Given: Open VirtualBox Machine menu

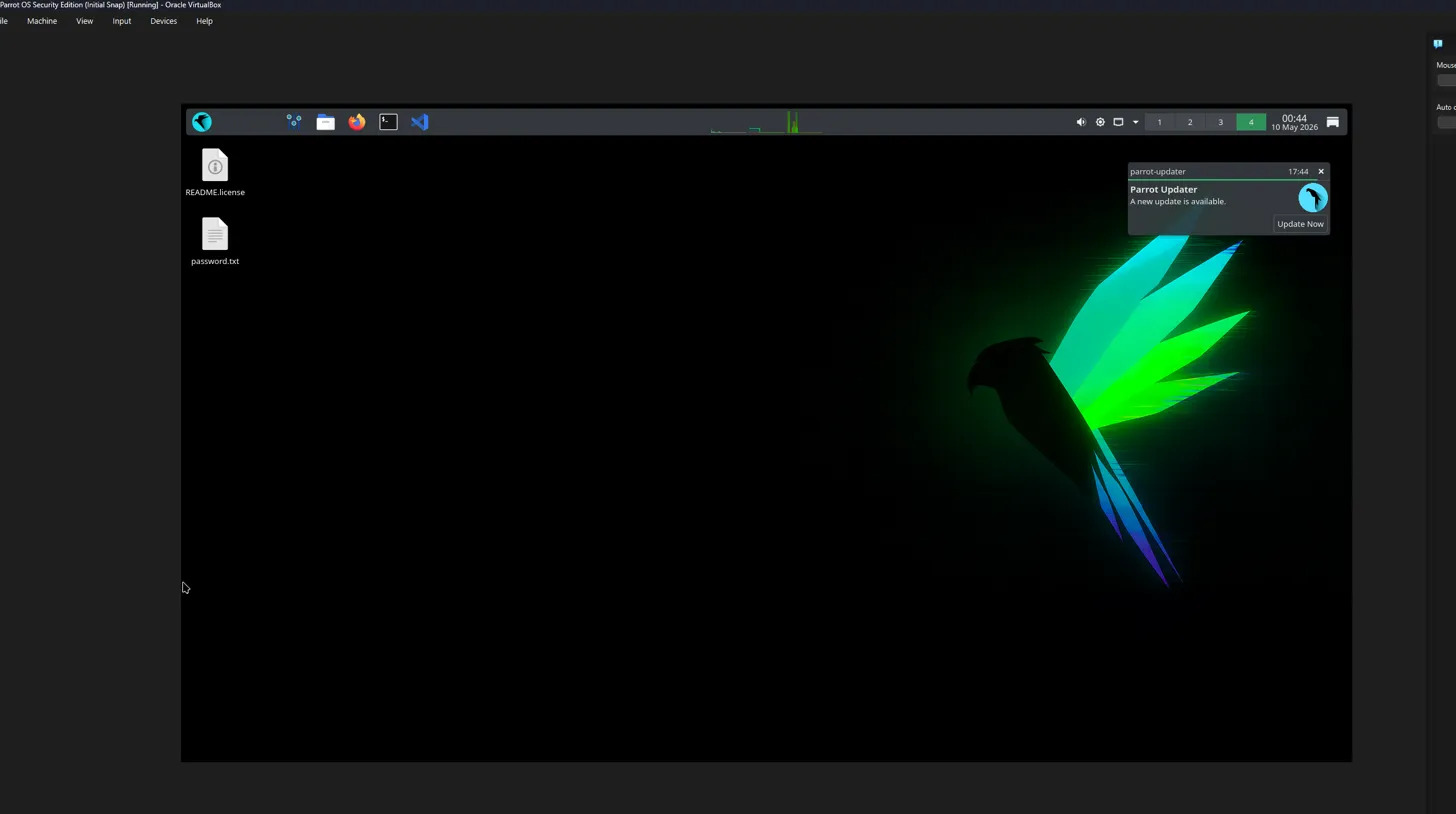Looking at the screenshot, I should click(x=42, y=21).
